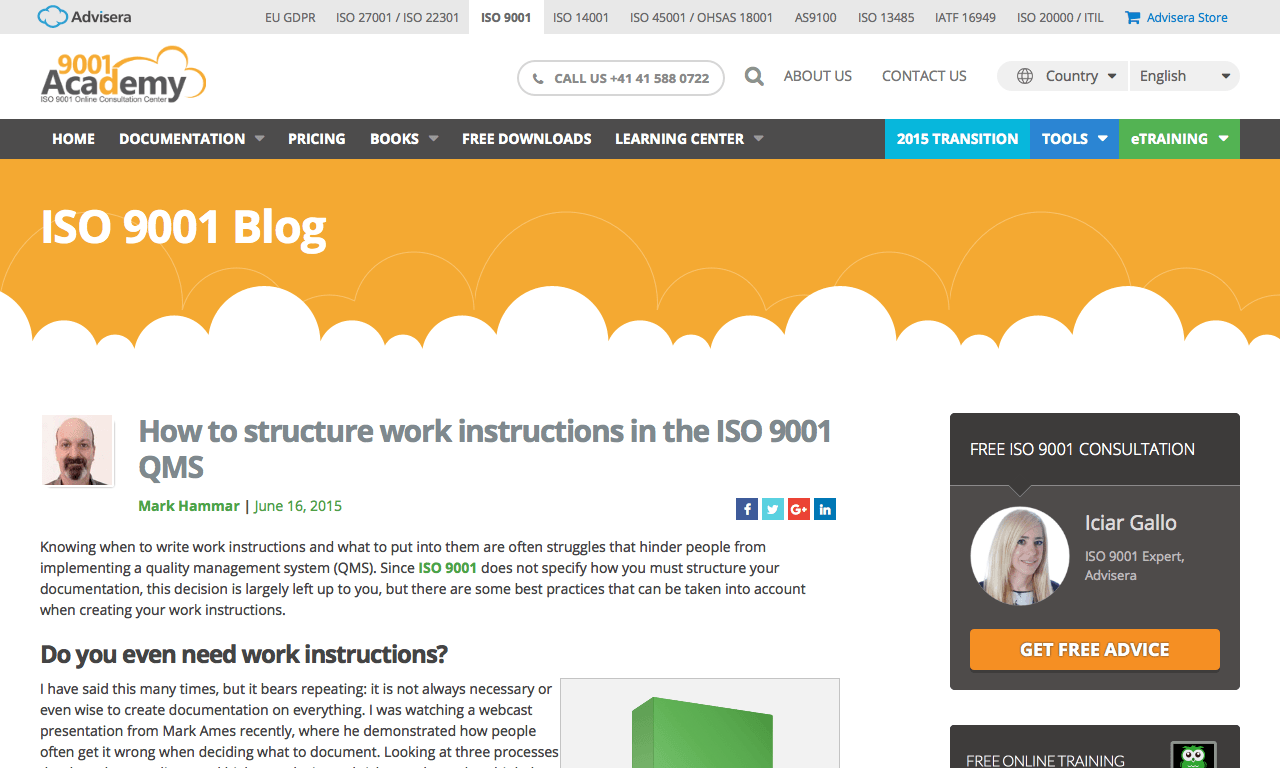Click the green box article image
The image size is (1280, 768).
700,724
